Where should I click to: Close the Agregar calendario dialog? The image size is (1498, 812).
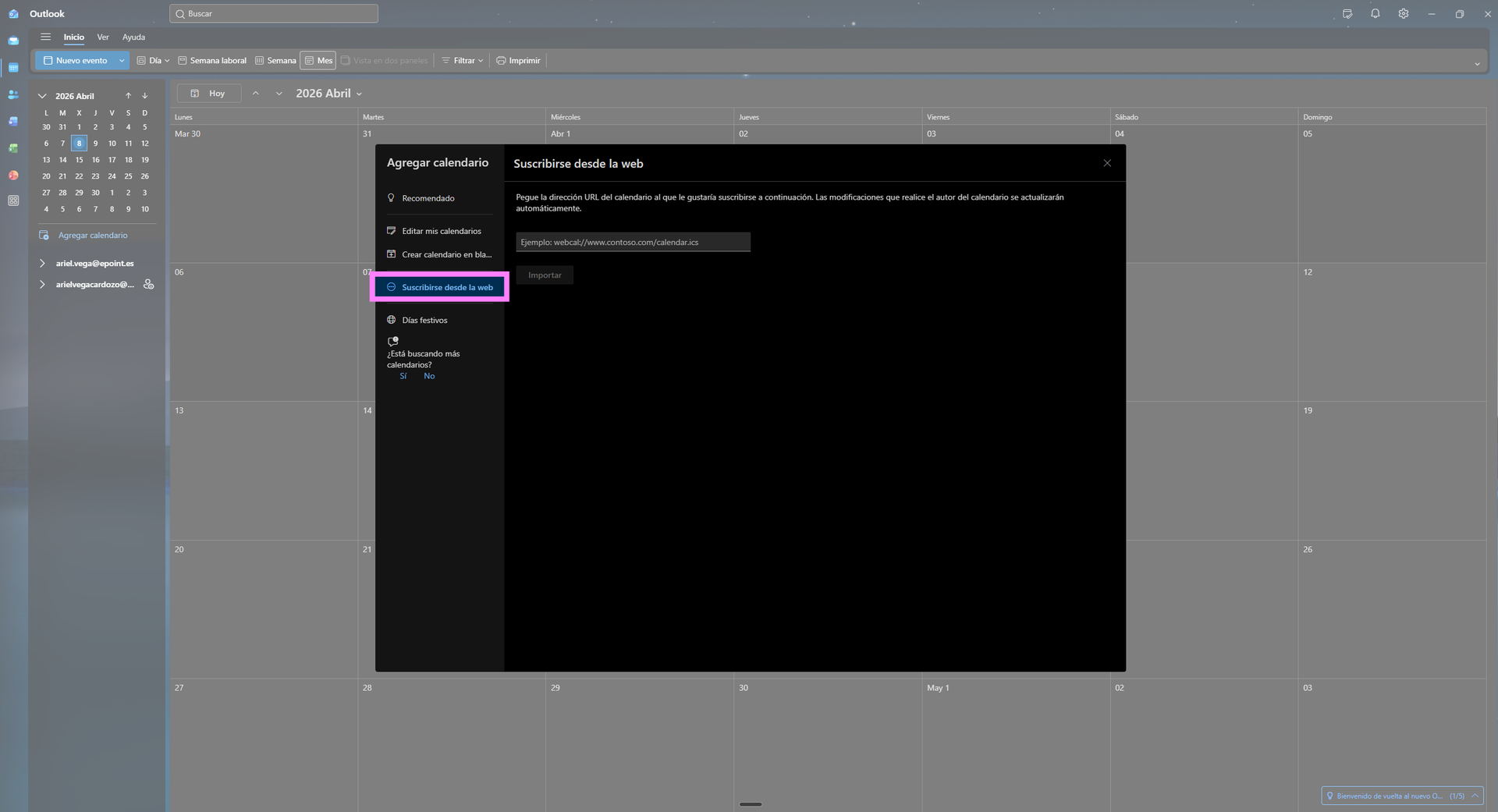tap(1107, 163)
